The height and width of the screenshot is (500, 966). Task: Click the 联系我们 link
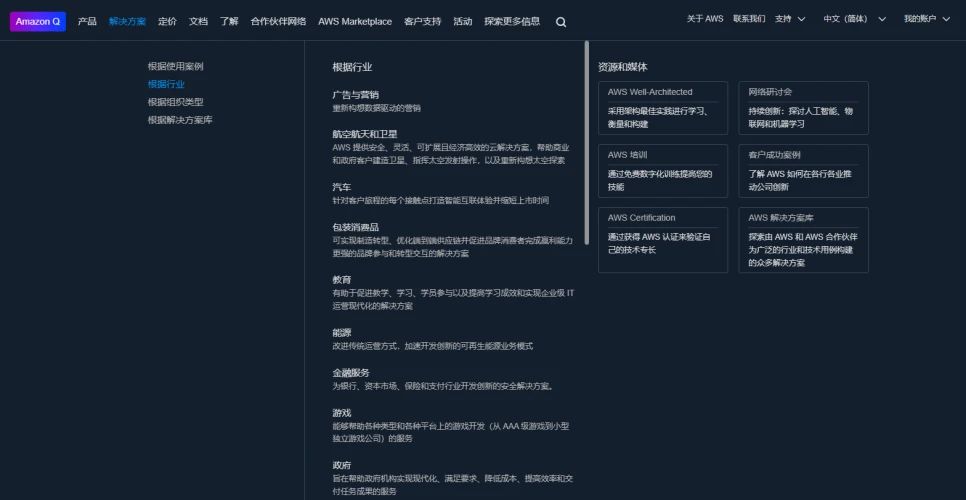pos(749,19)
